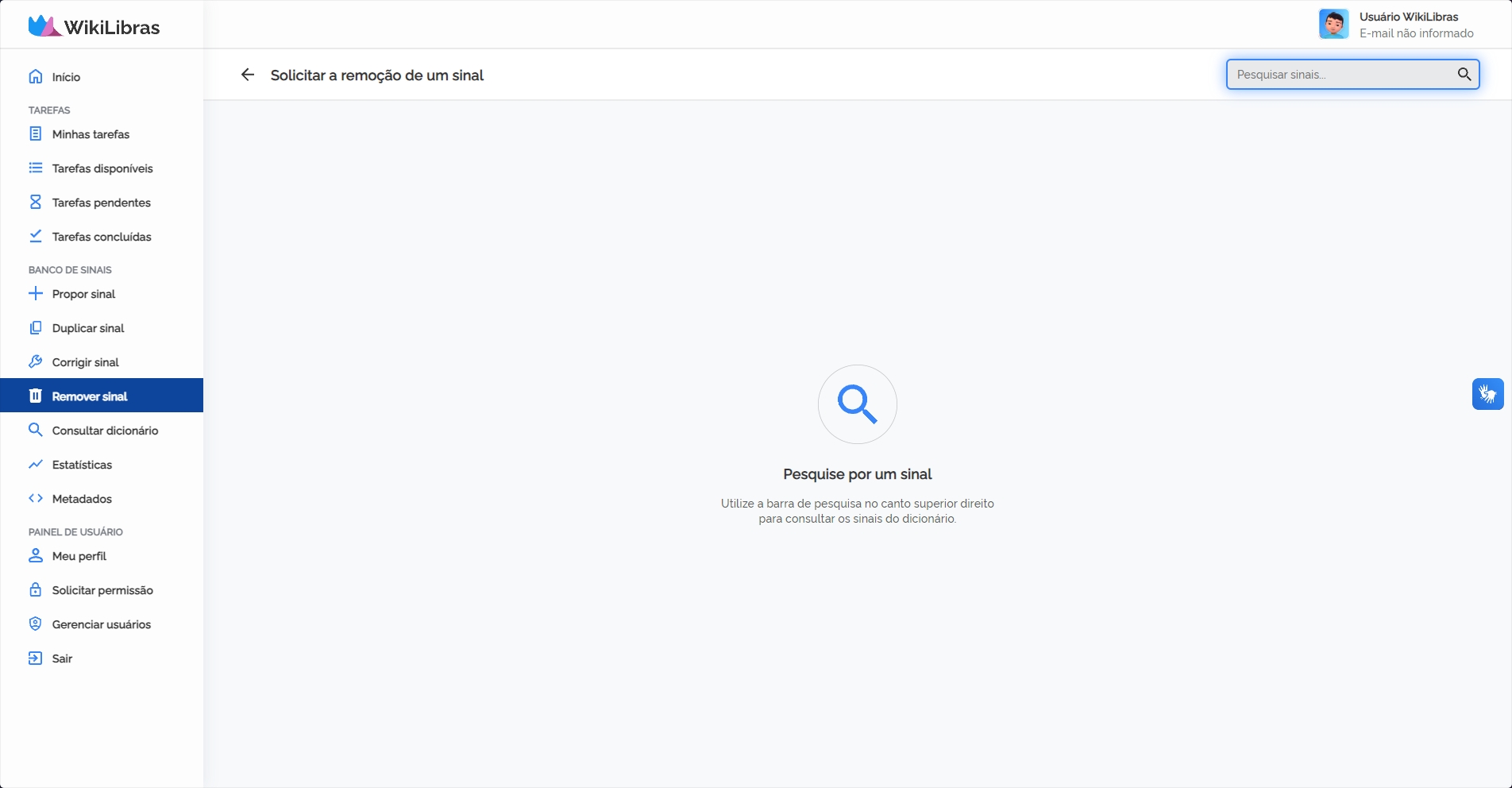Open Minhas tarefas

[91, 134]
